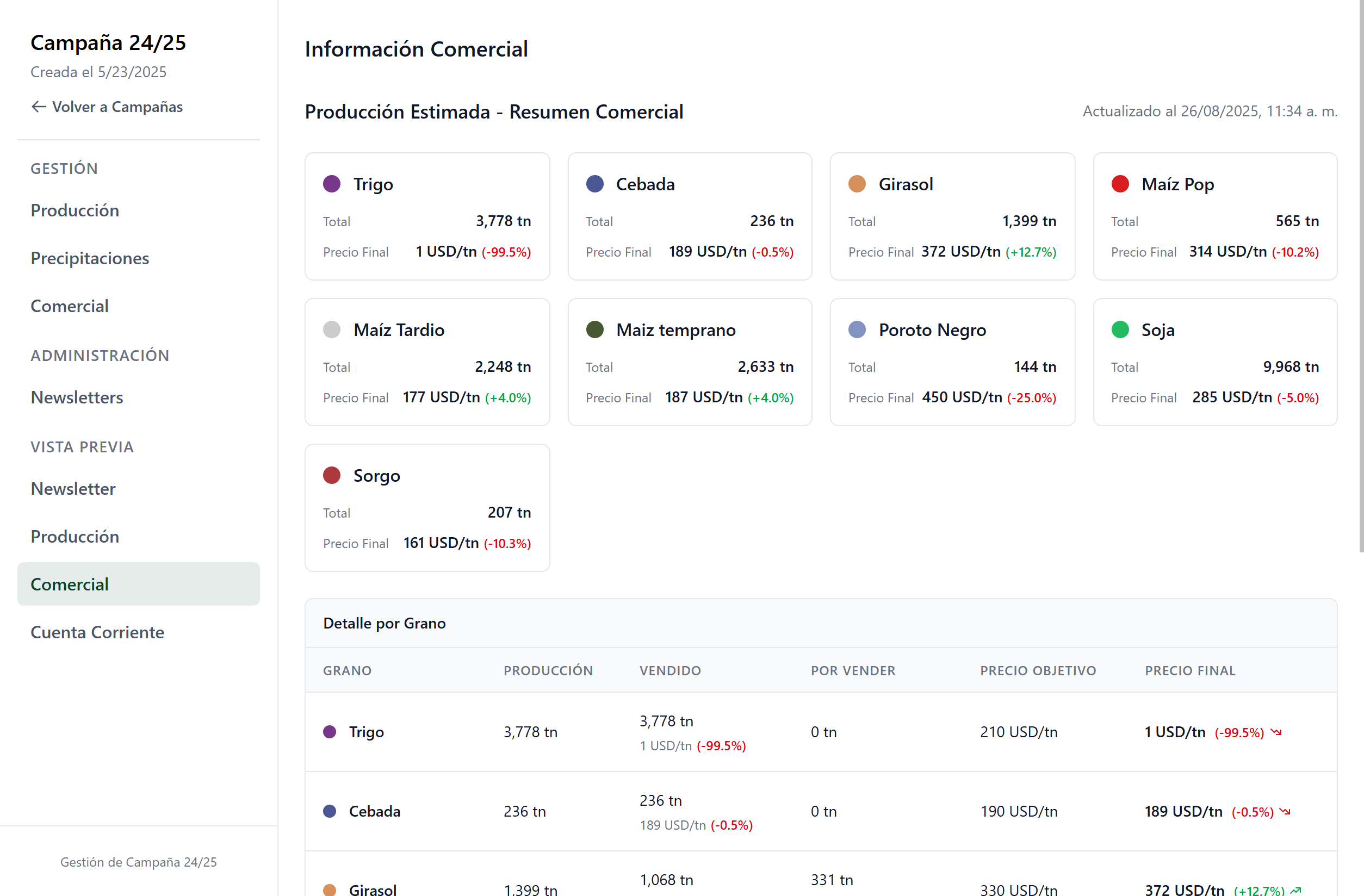The height and width of the screenshot is (896, 1364).
Task: Open Producción under Gestión section
Action: (x=75, y=210)
